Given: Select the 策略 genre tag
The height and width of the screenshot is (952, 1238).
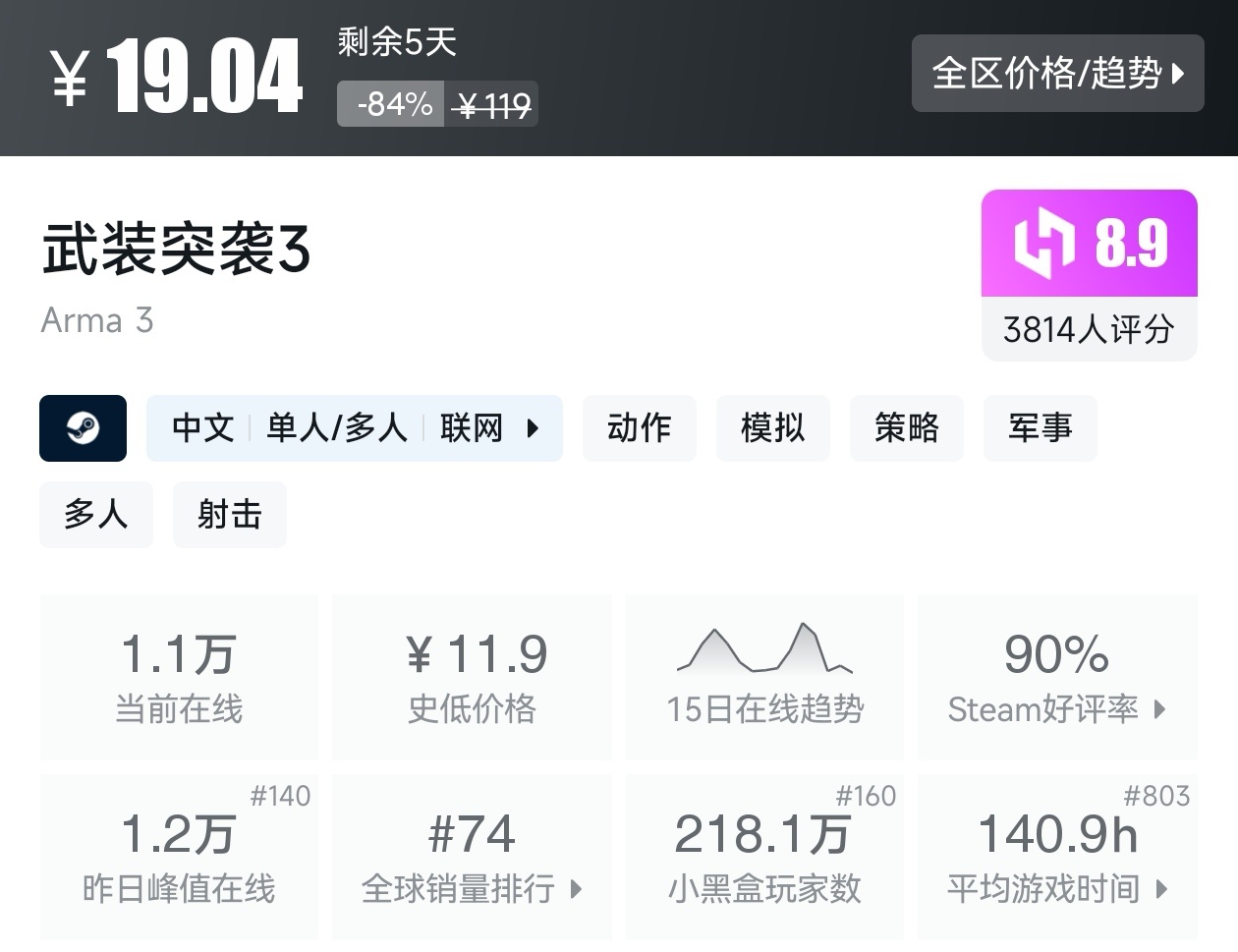Looking at the screenshot, I should pos(906,428).
